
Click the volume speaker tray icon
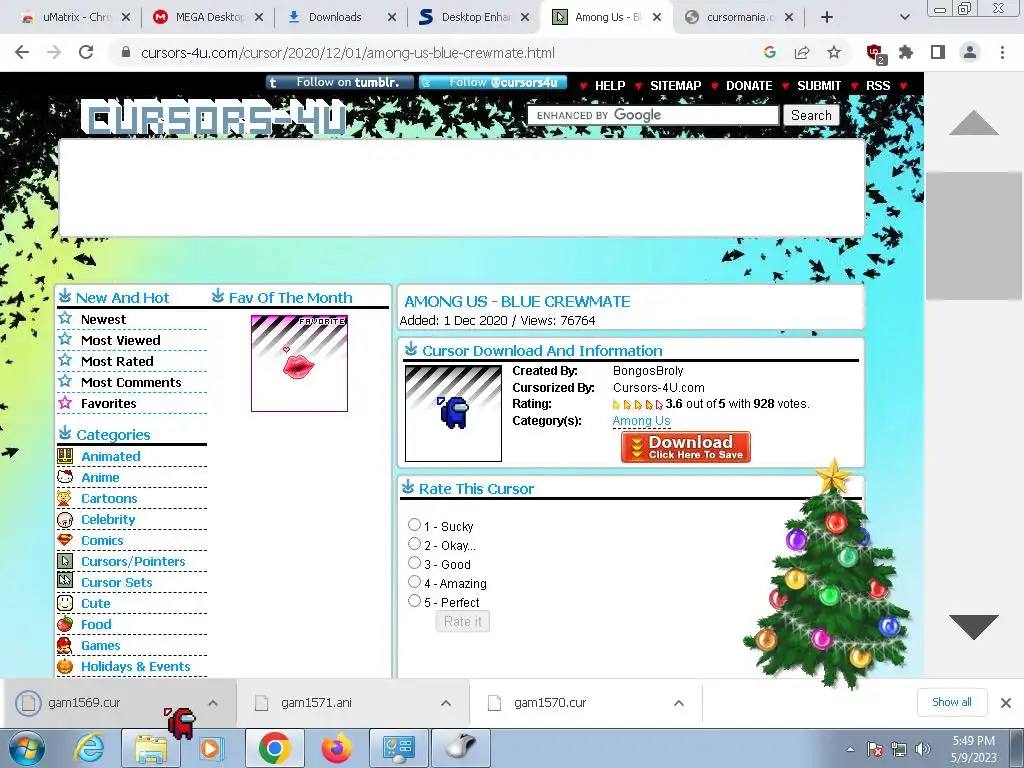tap(923, 749)
